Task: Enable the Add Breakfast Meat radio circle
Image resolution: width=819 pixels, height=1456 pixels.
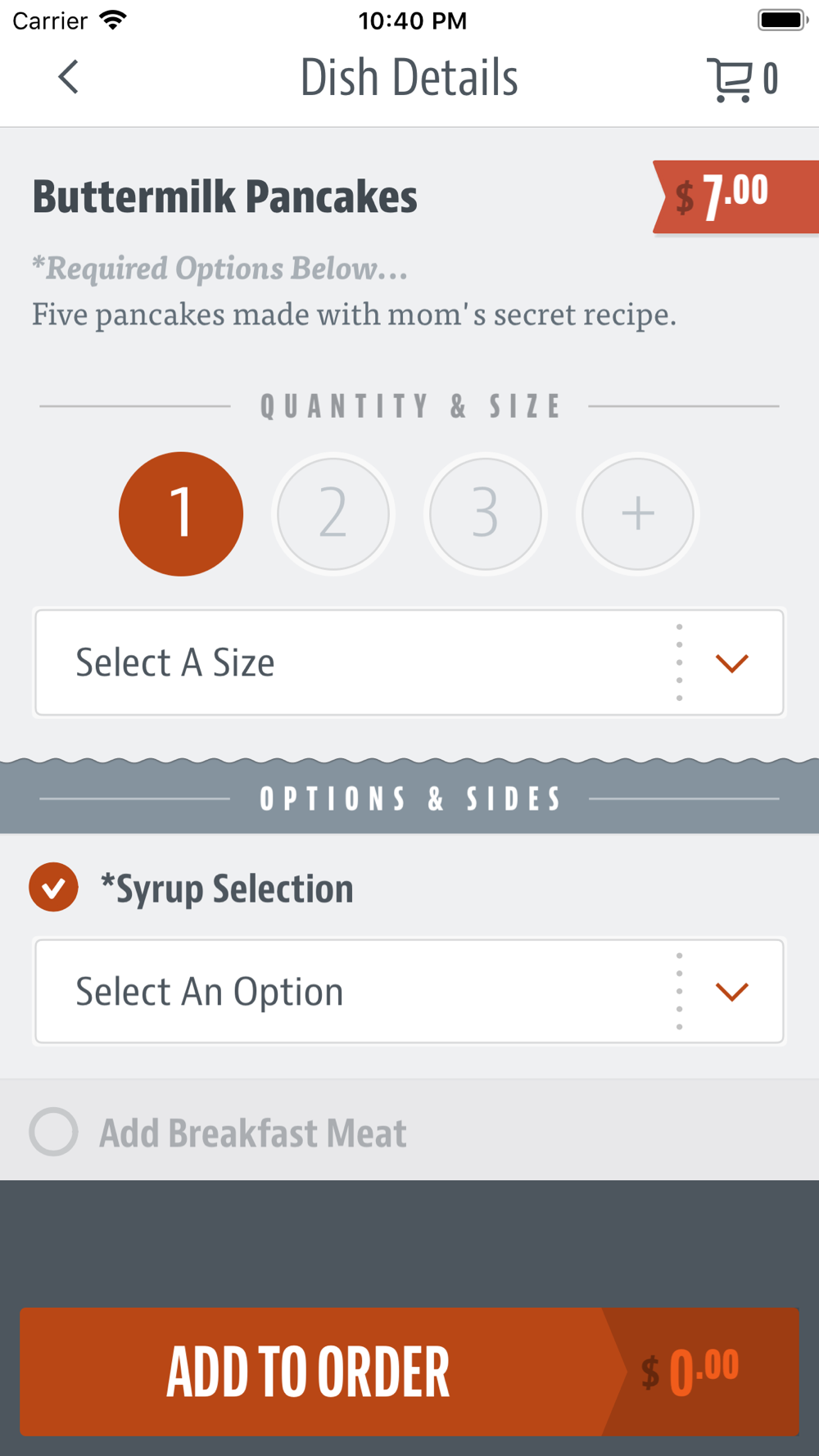Action: pos(53,1132)
